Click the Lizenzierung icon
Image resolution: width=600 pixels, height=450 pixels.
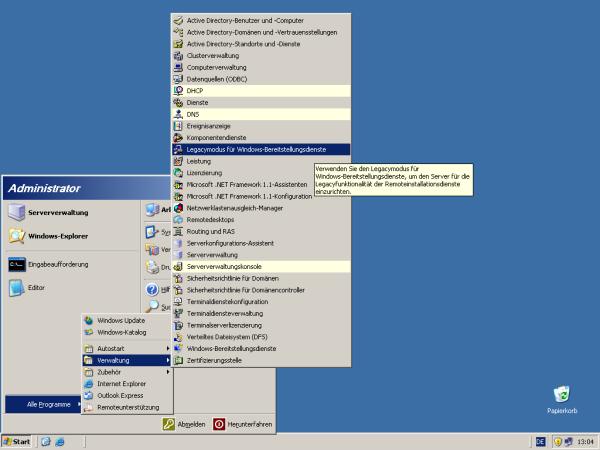tap(178, 173)
